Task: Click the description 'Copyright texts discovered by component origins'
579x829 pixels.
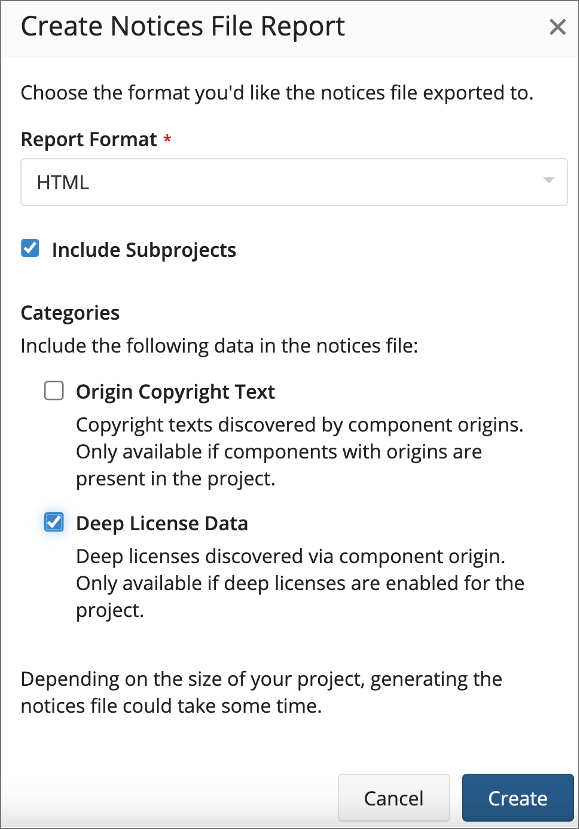Action: 299,425
